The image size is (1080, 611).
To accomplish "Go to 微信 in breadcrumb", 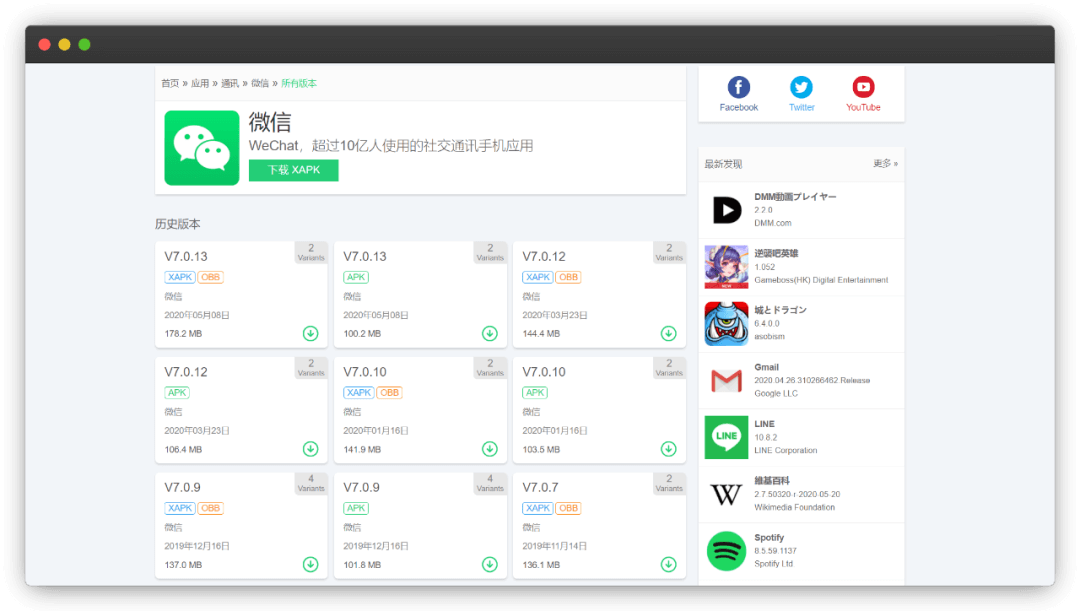I will tap(260, 83).
